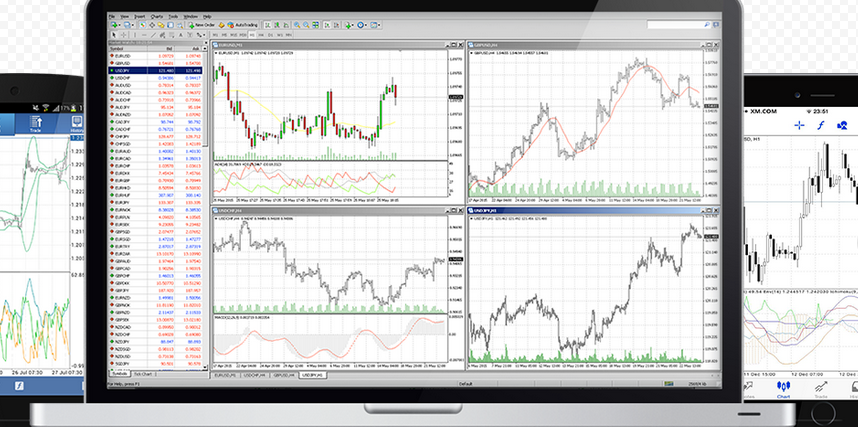Click the Templates icon
Viewport: 858px width, 427px height.
tap(374, 25)
